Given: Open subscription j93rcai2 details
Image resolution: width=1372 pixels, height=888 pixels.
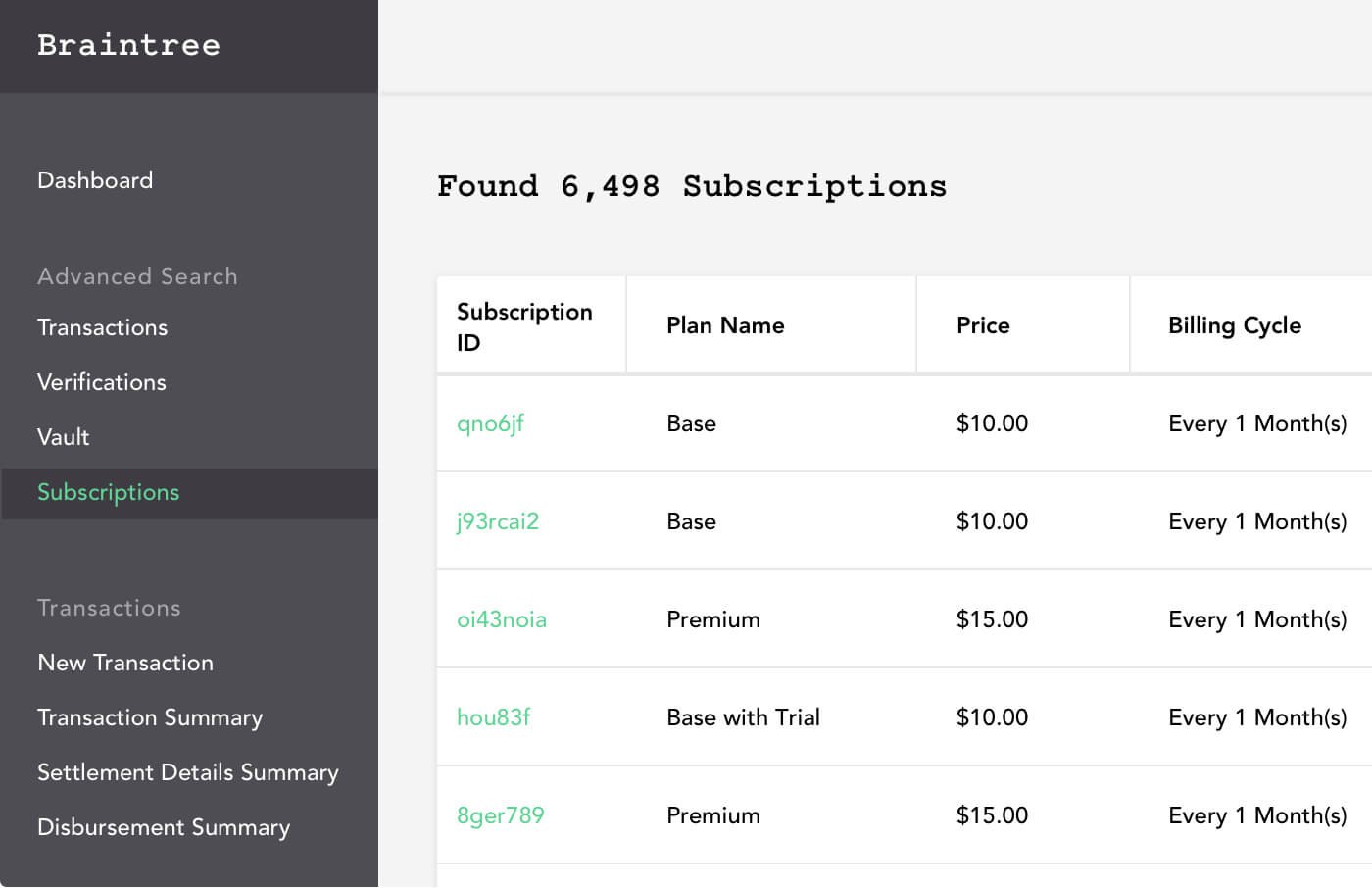Looking at the screenshot, I should coord(498,521).
